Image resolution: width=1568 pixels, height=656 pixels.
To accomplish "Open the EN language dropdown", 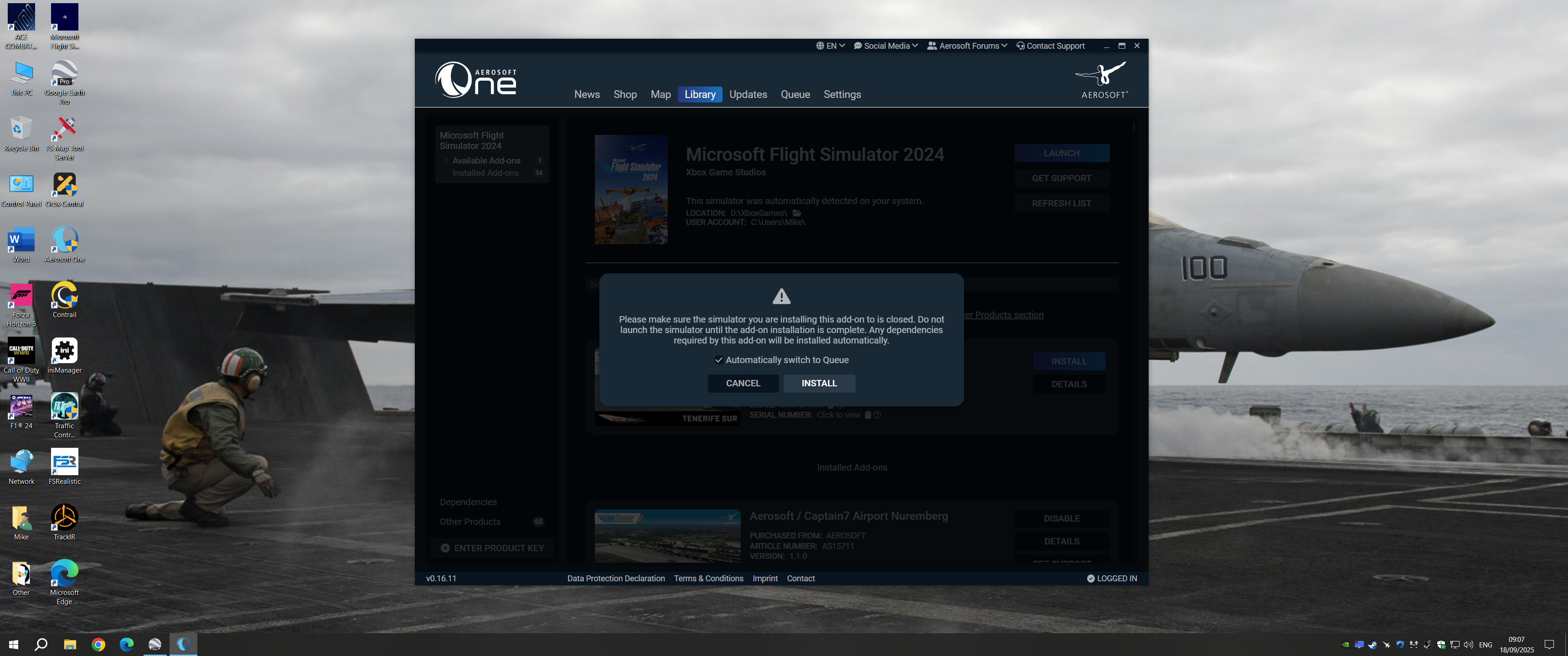I will [830, 46].
